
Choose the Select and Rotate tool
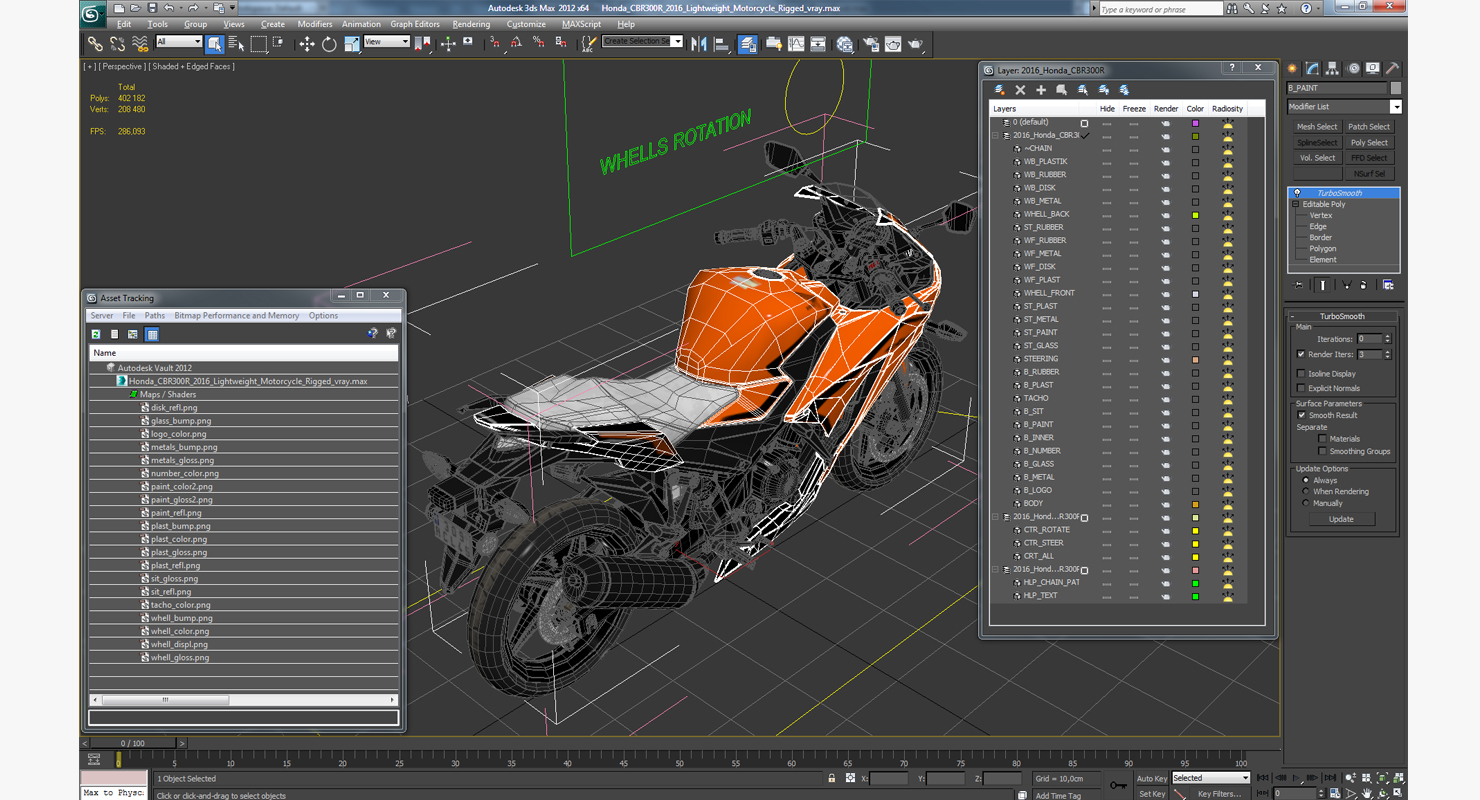point(329,44)
